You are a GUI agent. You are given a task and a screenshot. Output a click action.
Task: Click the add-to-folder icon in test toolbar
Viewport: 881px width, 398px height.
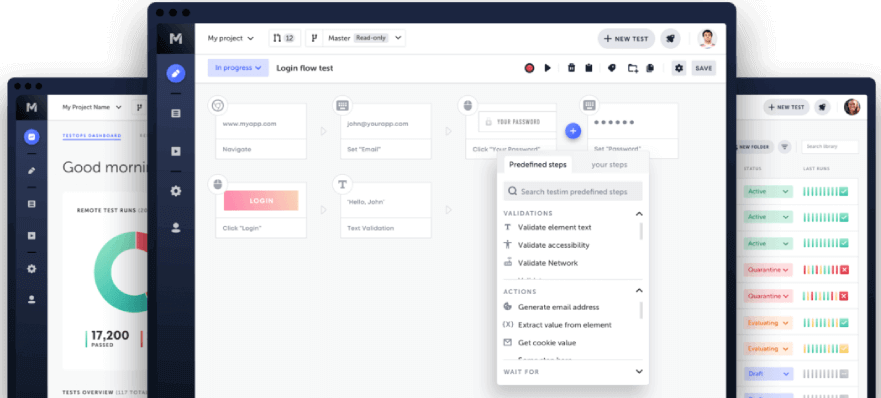coord(633,68)
